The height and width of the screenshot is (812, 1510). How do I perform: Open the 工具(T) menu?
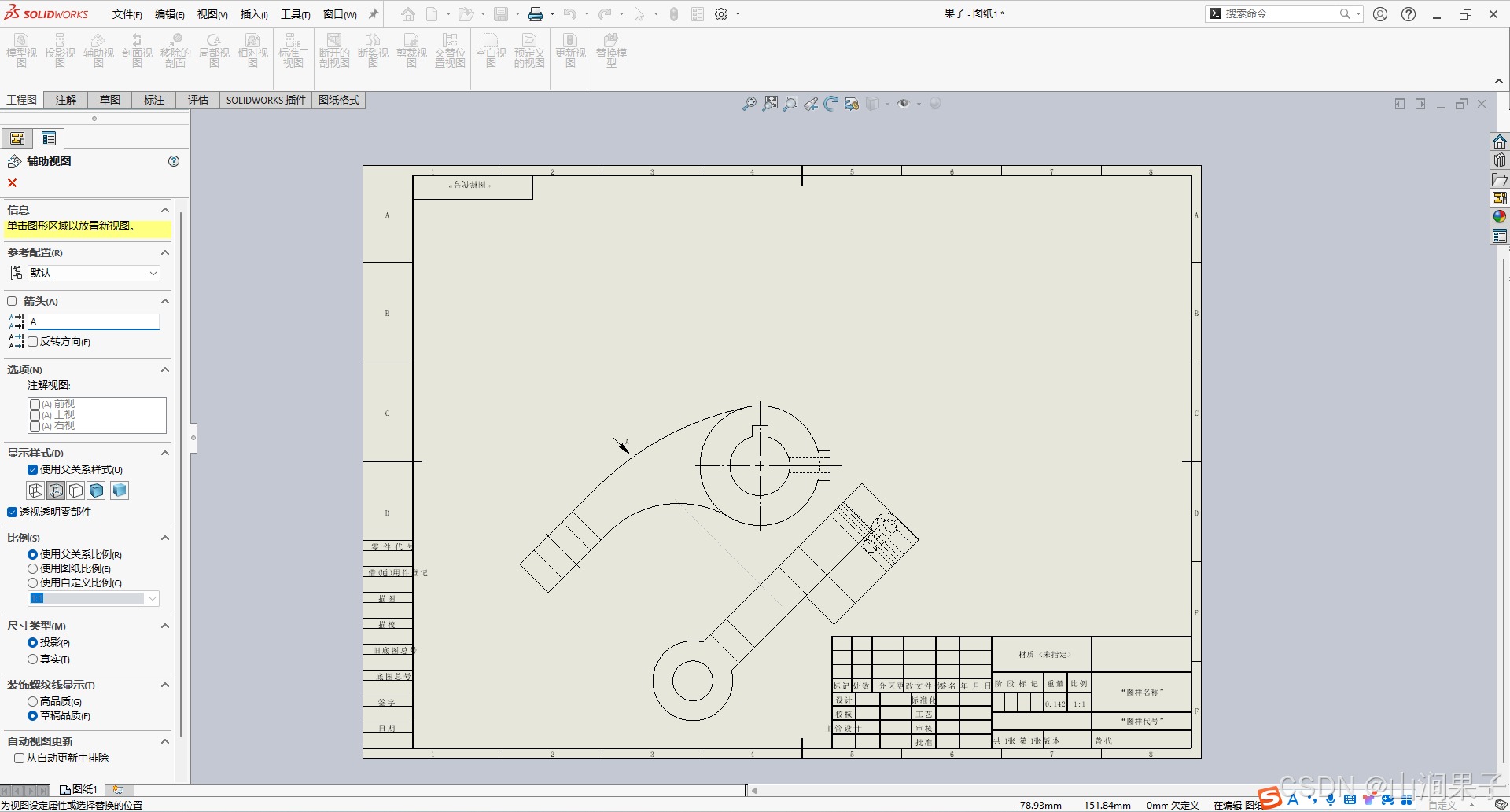(296, 14)
